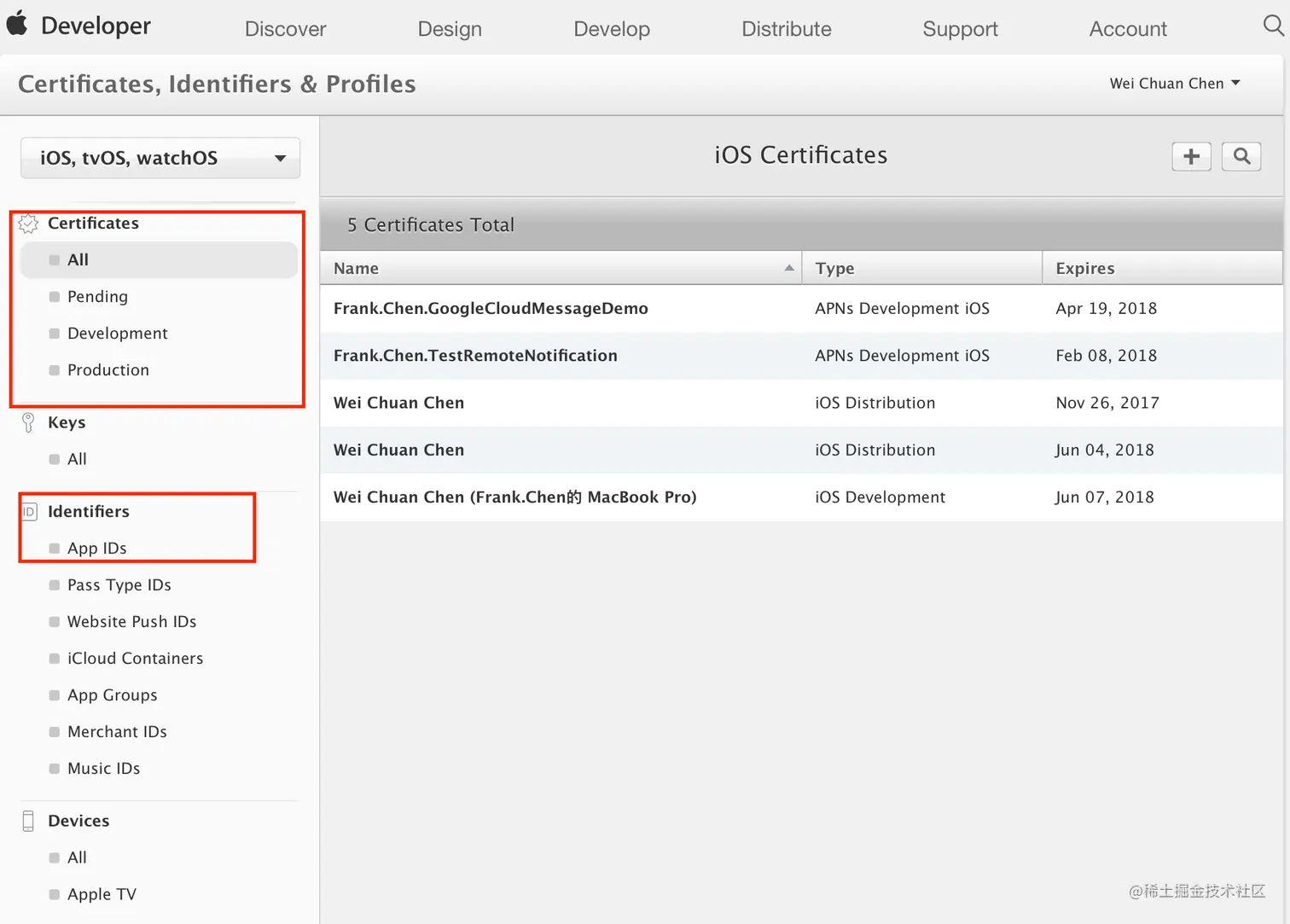Sort table by Expires column header

[x=1162, y=268]
